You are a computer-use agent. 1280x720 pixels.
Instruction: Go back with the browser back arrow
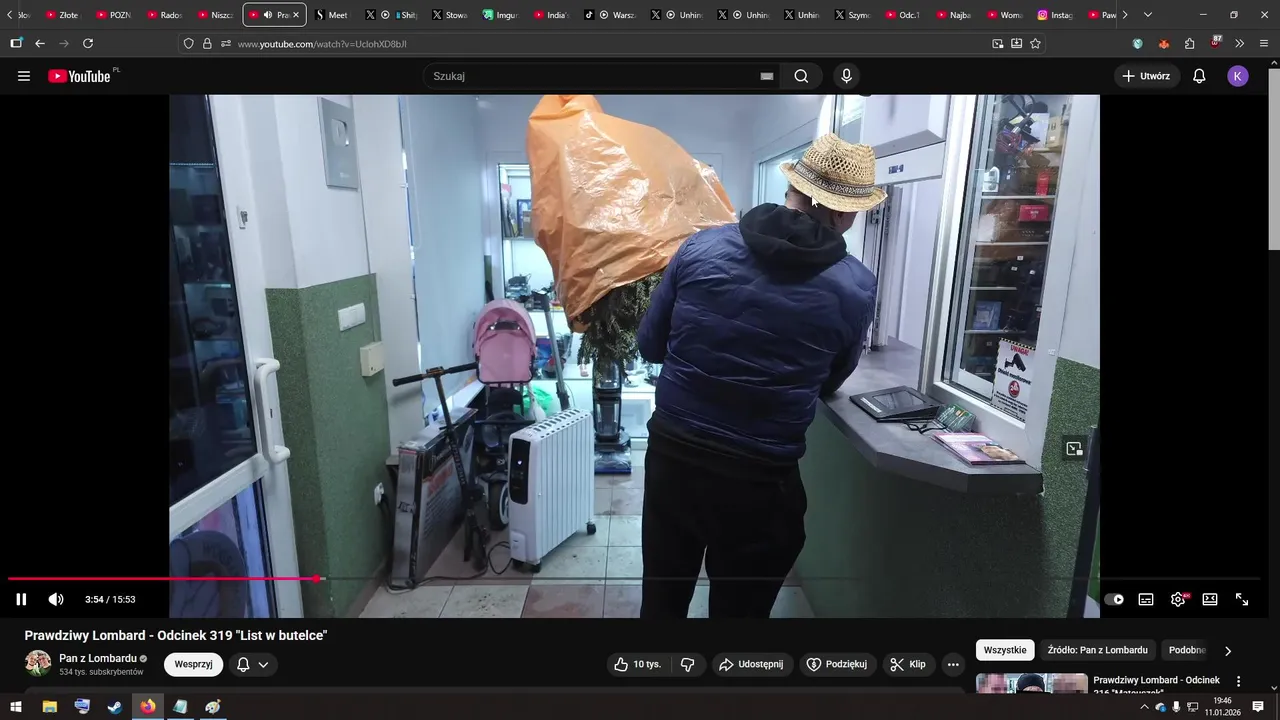(40, 43)
